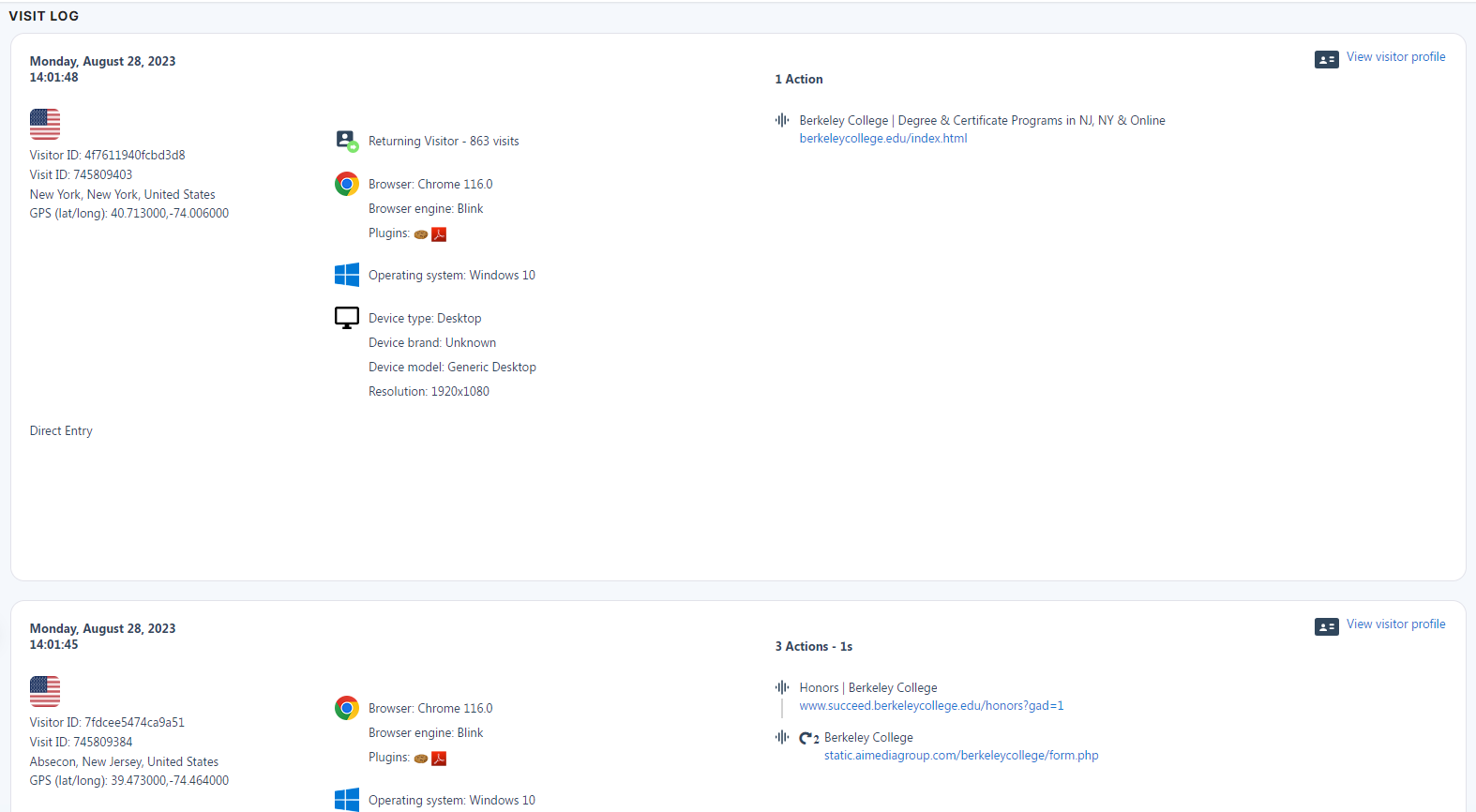Image resolution: width=1476 pixels, height=812 pixels.
Task: Click the Windows 10 logo in the first visit
Action: point(347,275)
